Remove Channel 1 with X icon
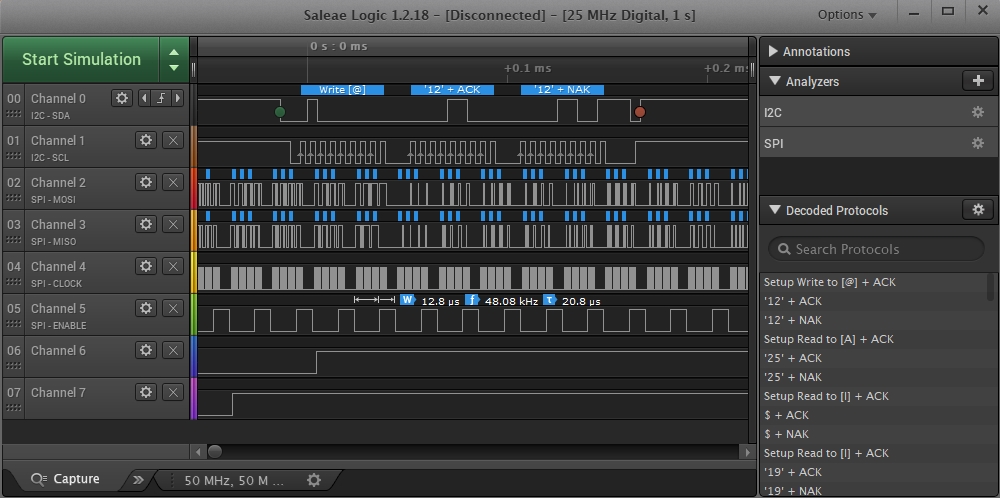Image resolution: width=1000 pixels, height=498 pixels. tap(173, 140)
